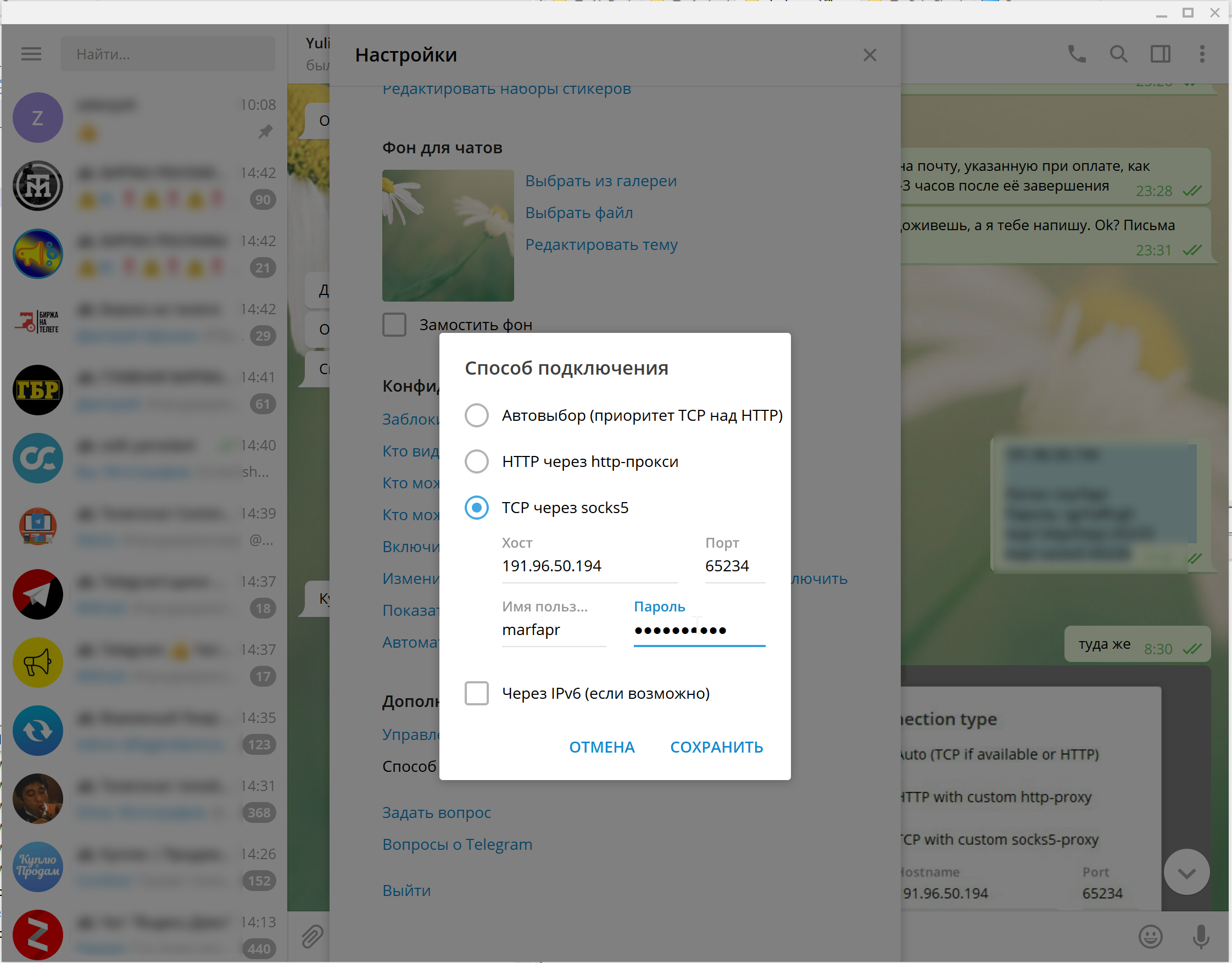This screenshot has height=963, width=1232.
Task: Choose HTTP via http-proxy option
Action: (477, 461)
